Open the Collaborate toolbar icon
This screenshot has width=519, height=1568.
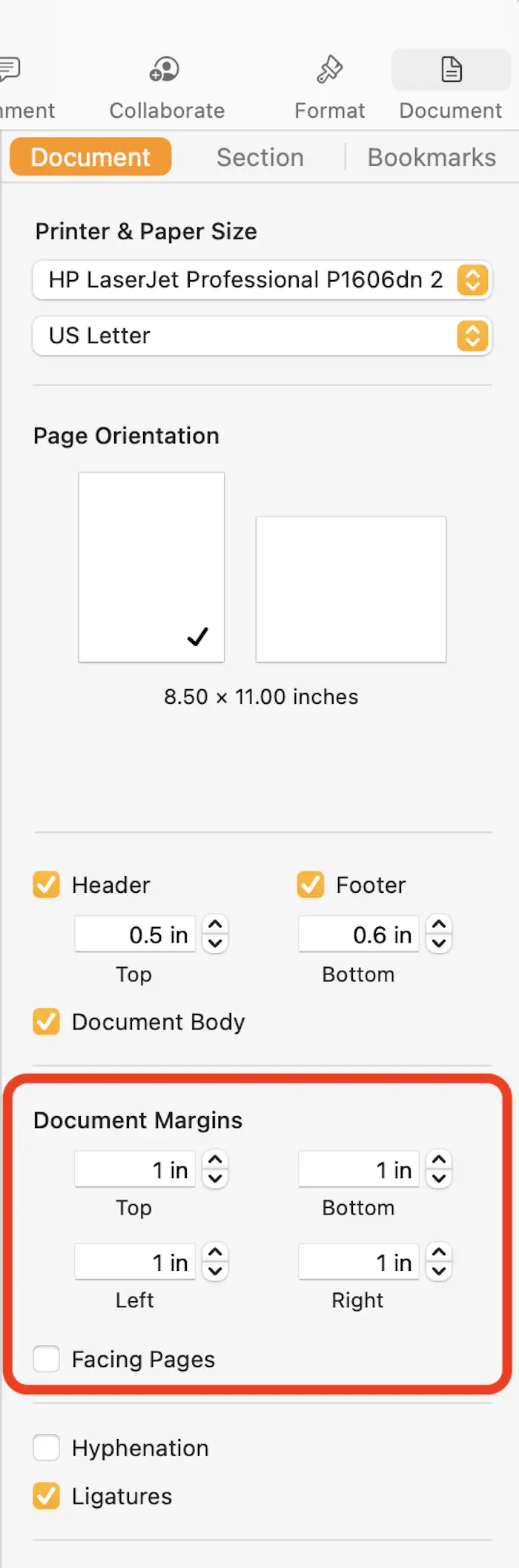click(x=165, y=70)
